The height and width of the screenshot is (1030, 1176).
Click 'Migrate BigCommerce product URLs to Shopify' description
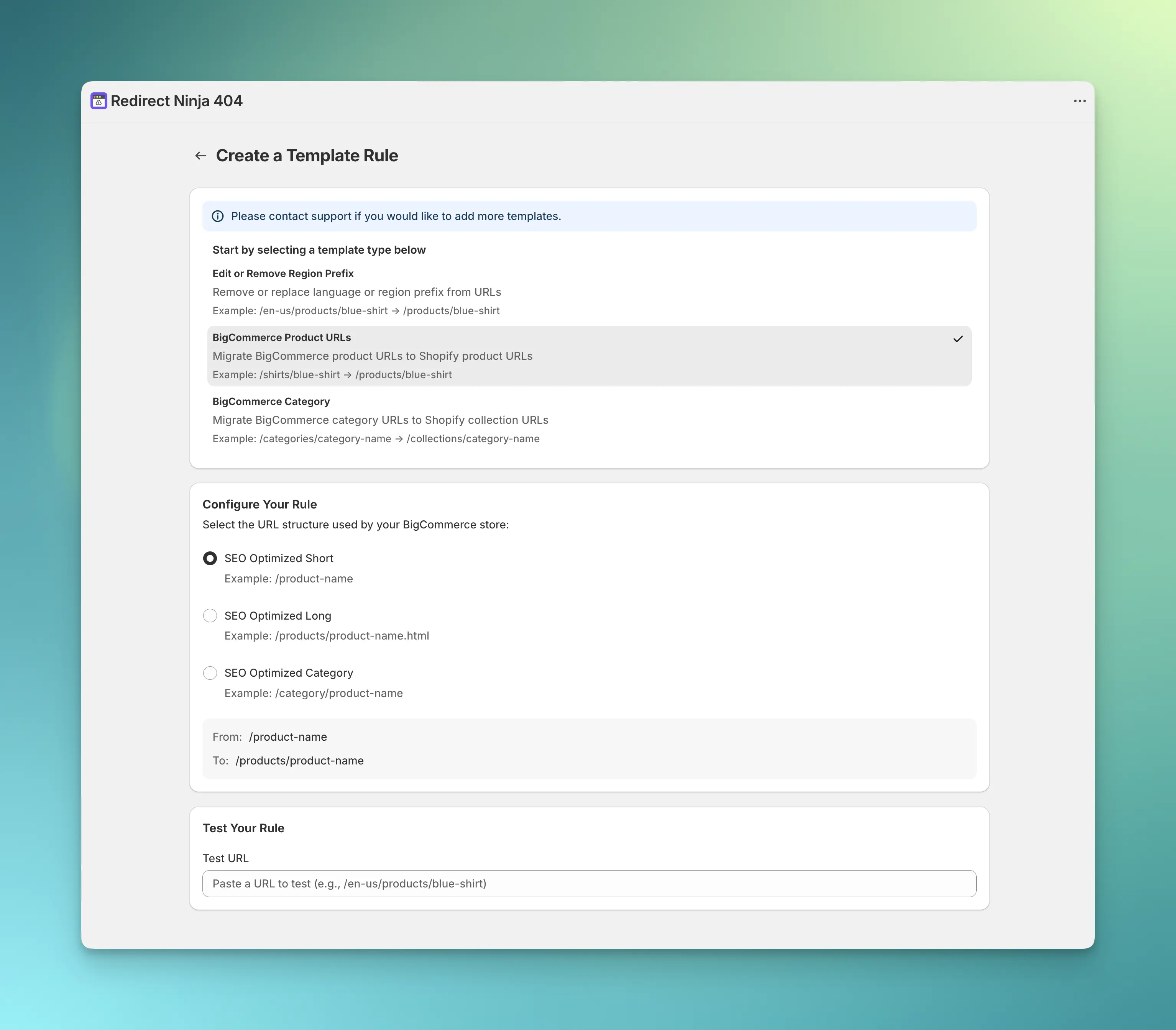tap(373, 356)
